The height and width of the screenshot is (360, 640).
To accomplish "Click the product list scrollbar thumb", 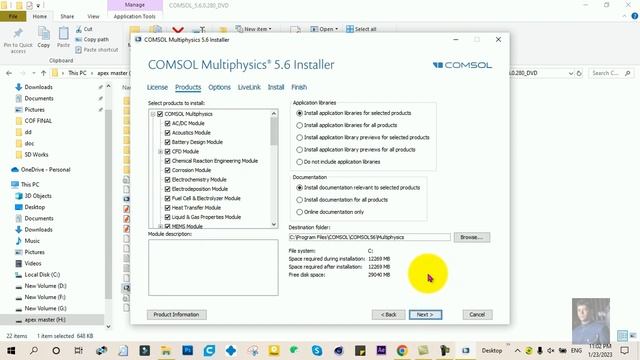I will tap(273, 131).
